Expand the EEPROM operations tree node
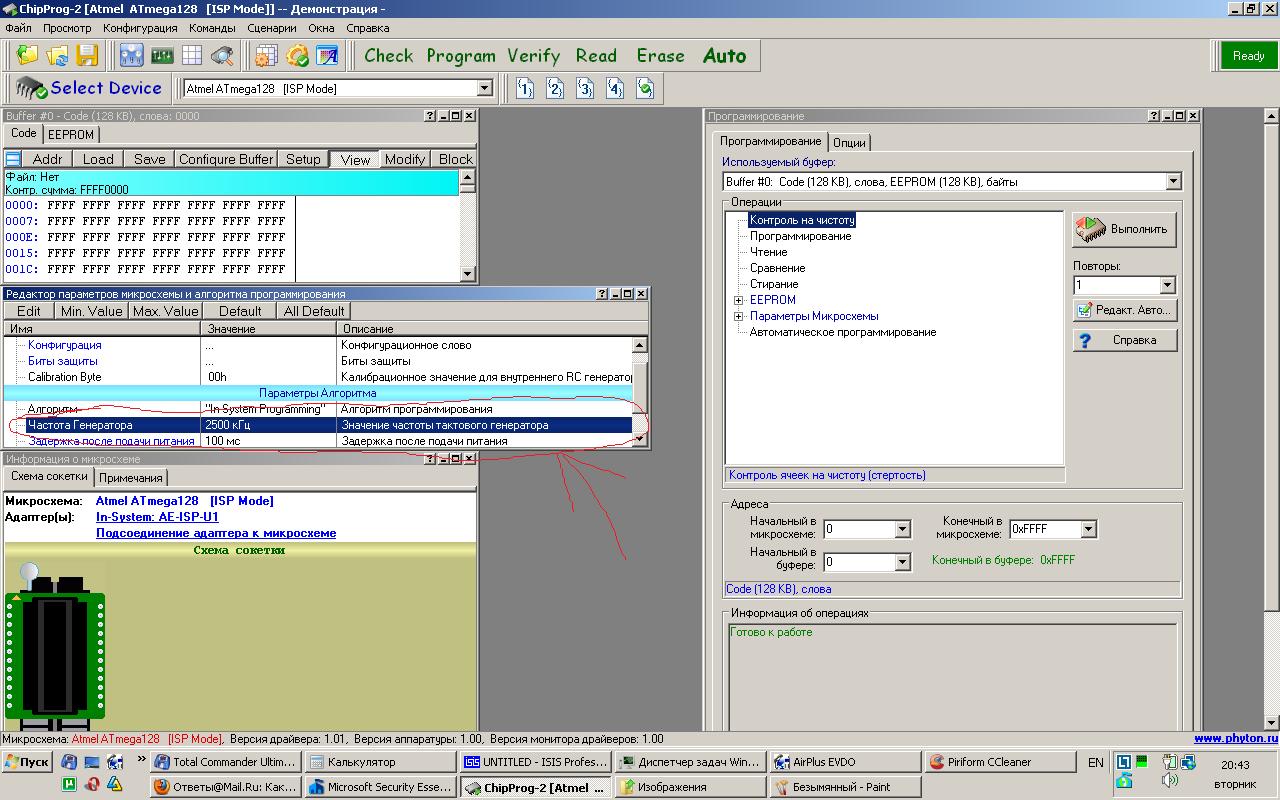Screen dimensions: 1280x800 (739, 300)
